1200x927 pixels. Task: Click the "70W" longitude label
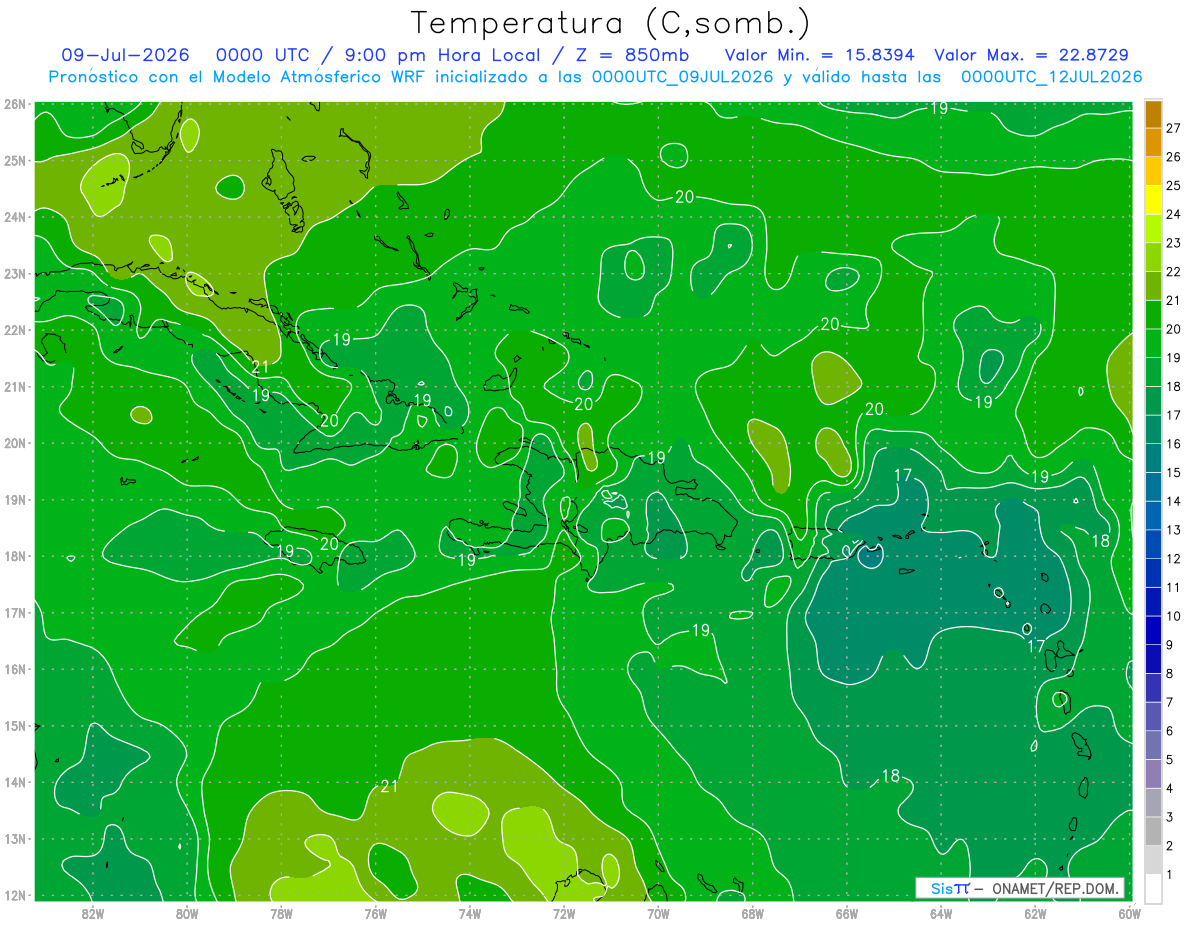click(658, 913)
